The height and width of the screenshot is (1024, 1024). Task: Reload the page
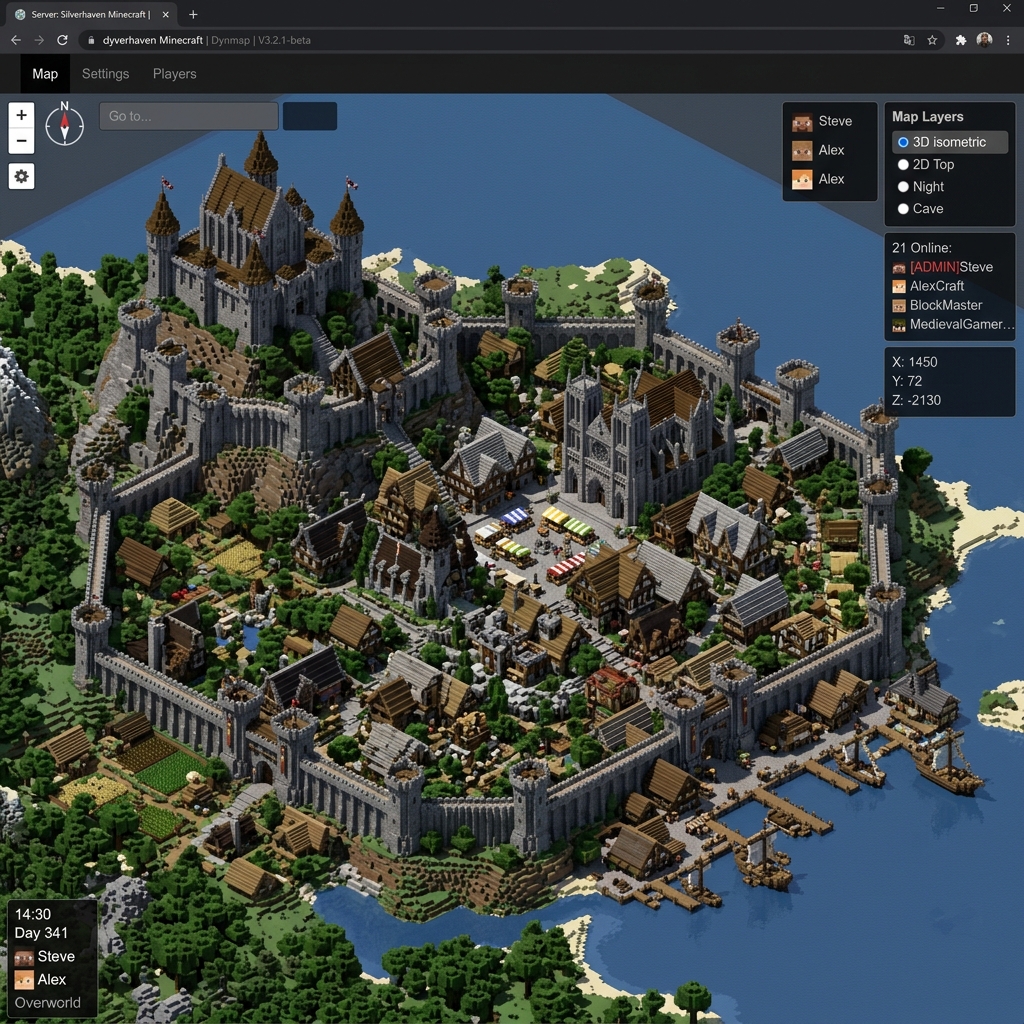[62, 40]
